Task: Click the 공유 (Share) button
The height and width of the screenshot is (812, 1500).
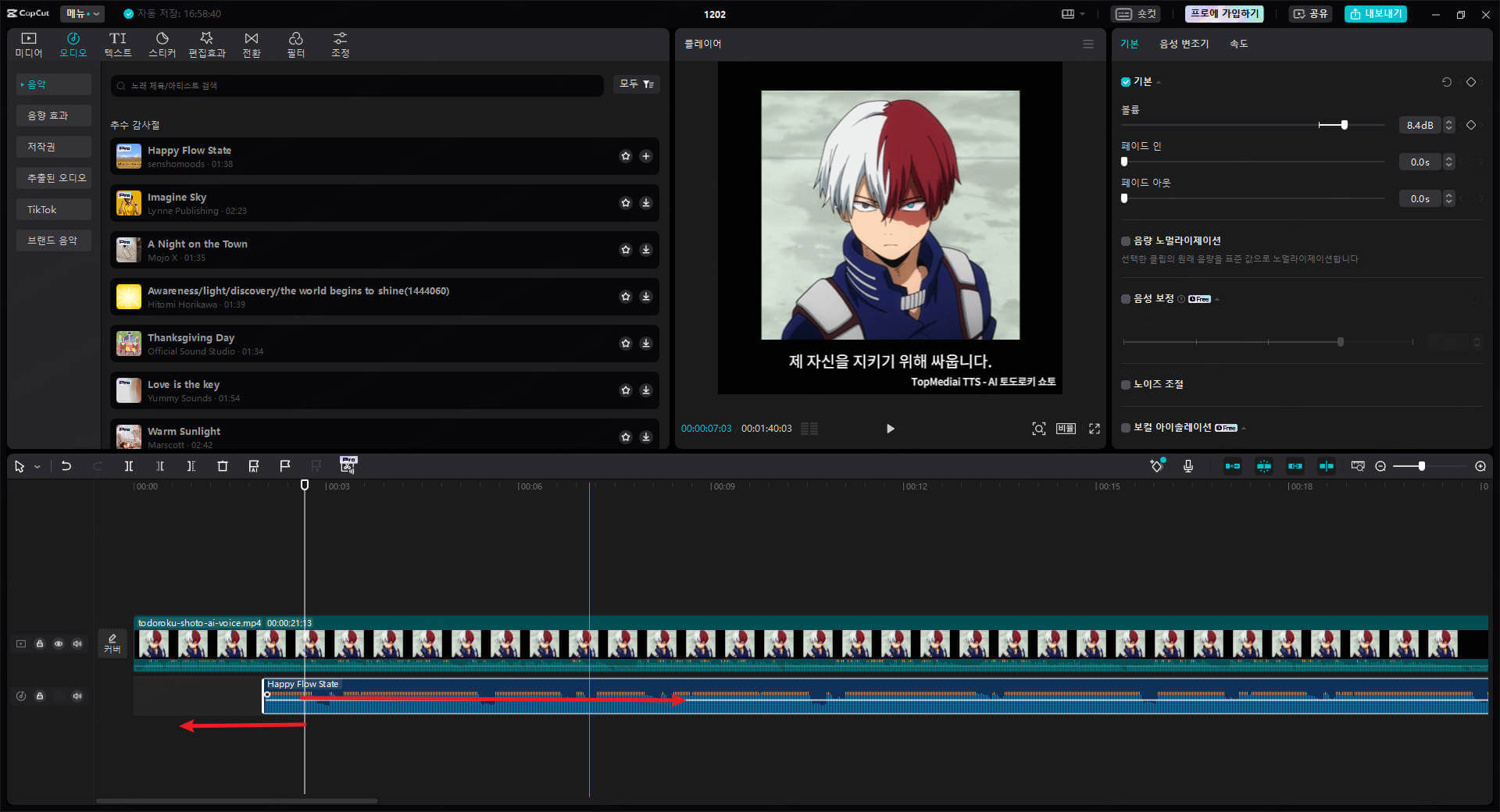Action: 1310,14
